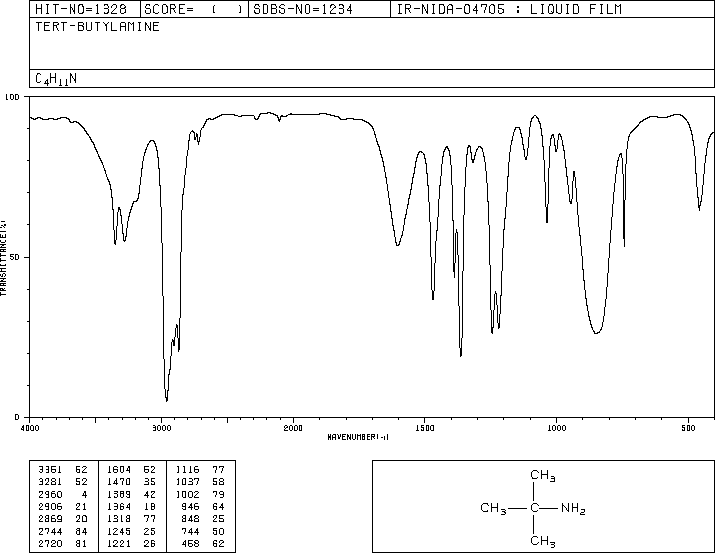Click the WAVENUMBER axis title
Image resolution: width=715 pixels, height=553 pixels.
pyautogui.click(x=358, y=437)
